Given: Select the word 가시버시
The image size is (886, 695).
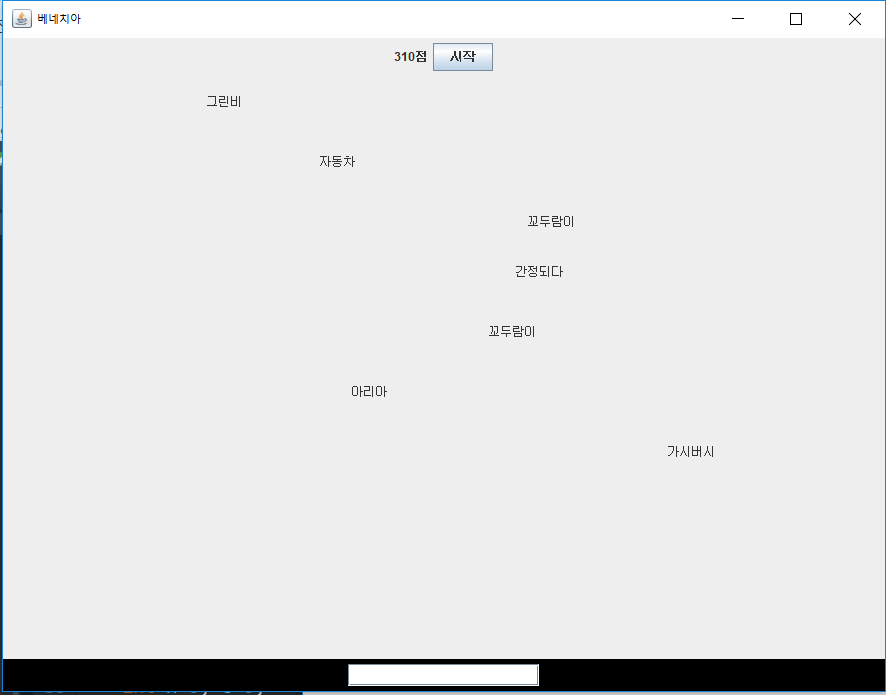Looking at the screenshot, I should [690, 451].
